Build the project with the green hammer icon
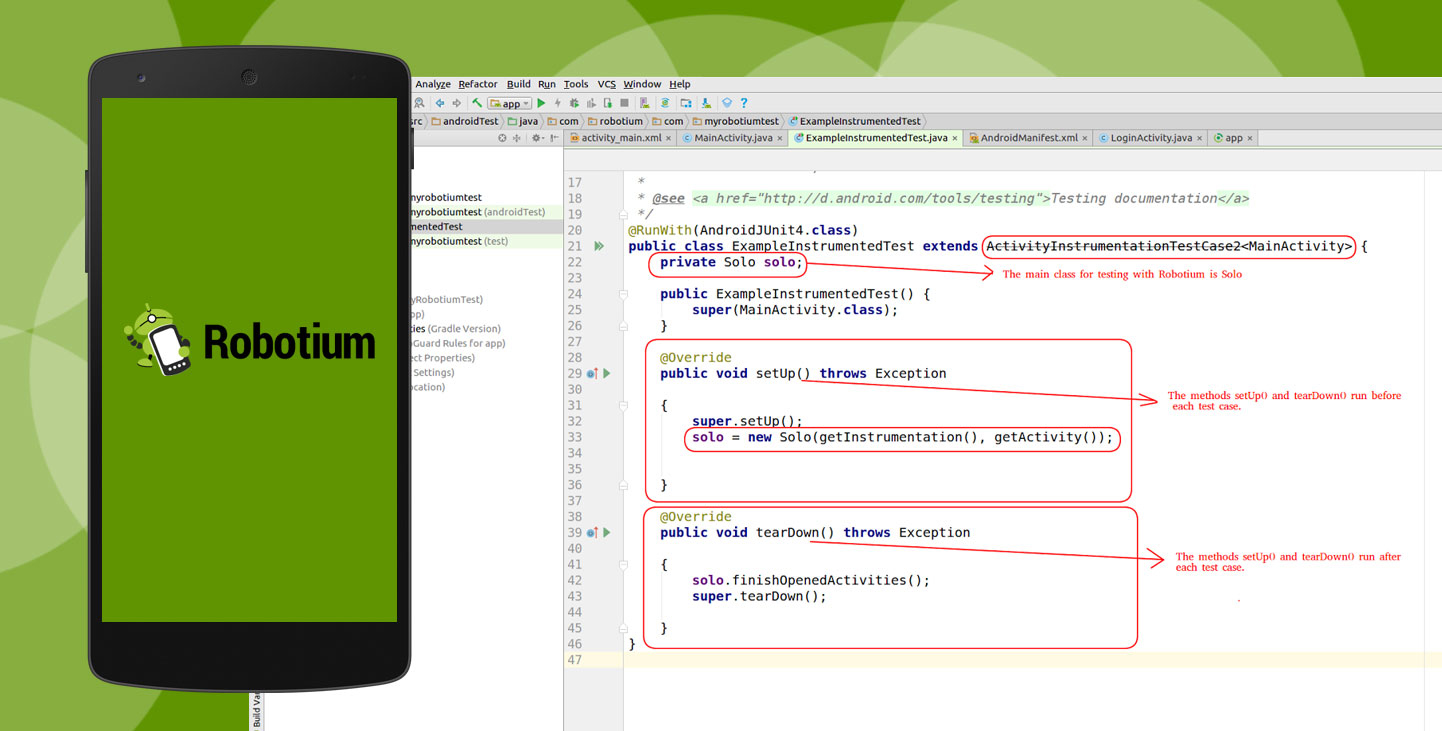This screenshot has height=731, width=1442. (477, 103)
